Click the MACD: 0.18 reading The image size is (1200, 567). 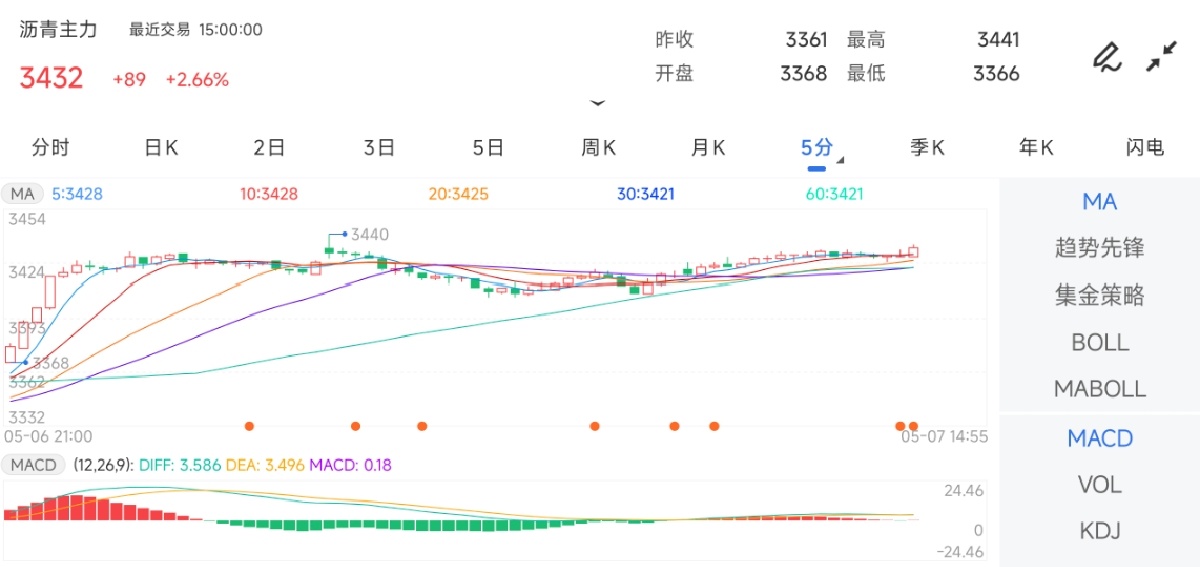[350, 465]
